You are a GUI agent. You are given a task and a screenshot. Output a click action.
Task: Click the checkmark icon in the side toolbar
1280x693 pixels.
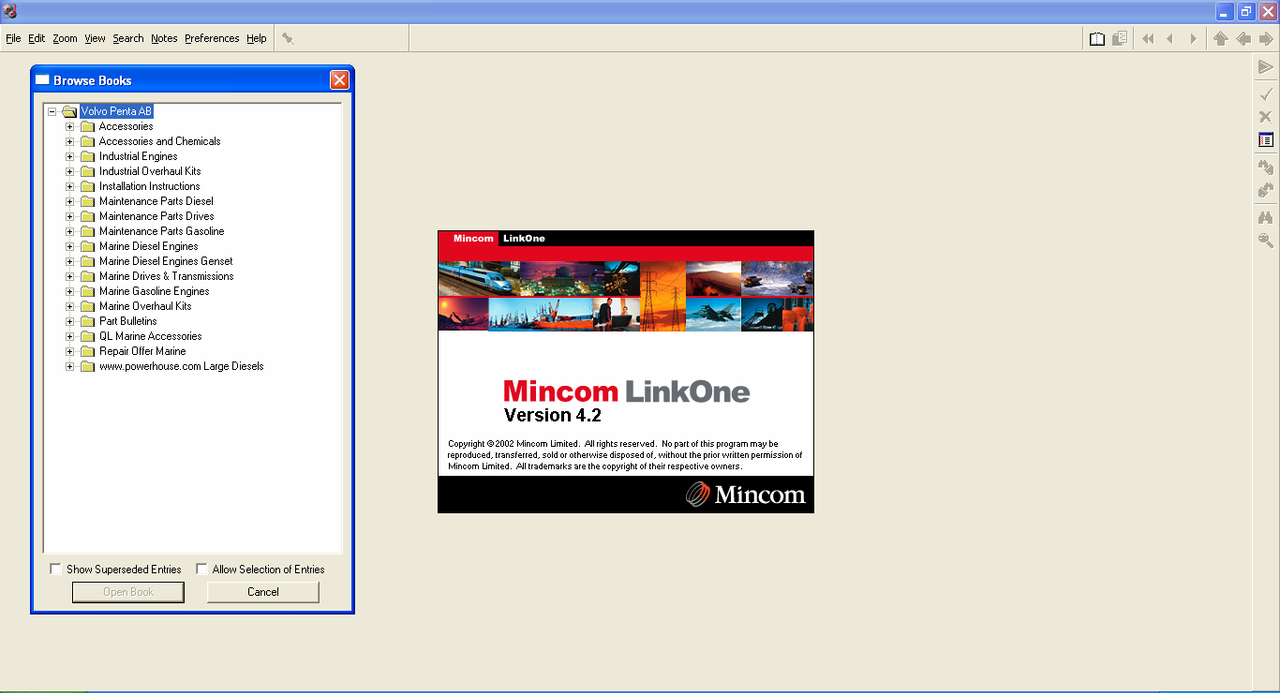tap(1265, 94)
